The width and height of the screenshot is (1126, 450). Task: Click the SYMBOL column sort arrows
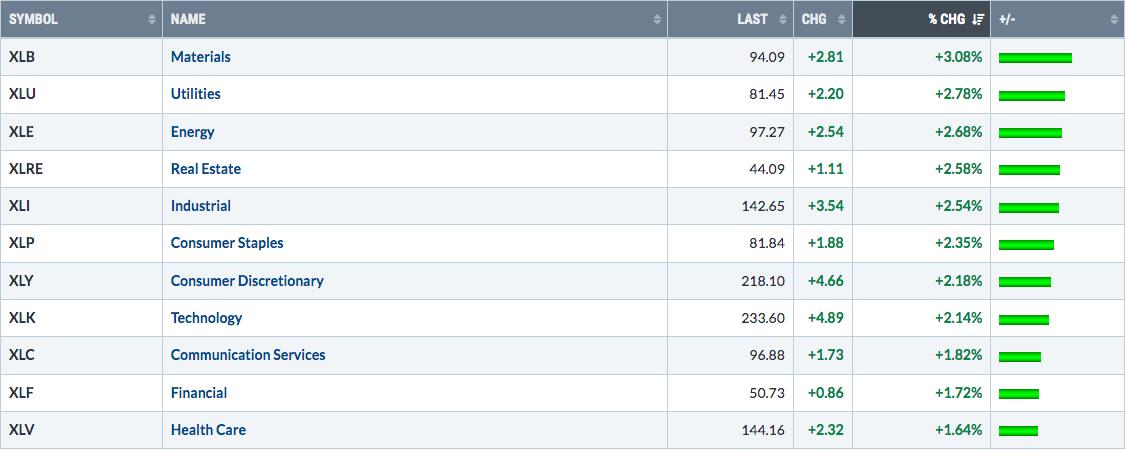pyautogui.click(x=152, y=19)
